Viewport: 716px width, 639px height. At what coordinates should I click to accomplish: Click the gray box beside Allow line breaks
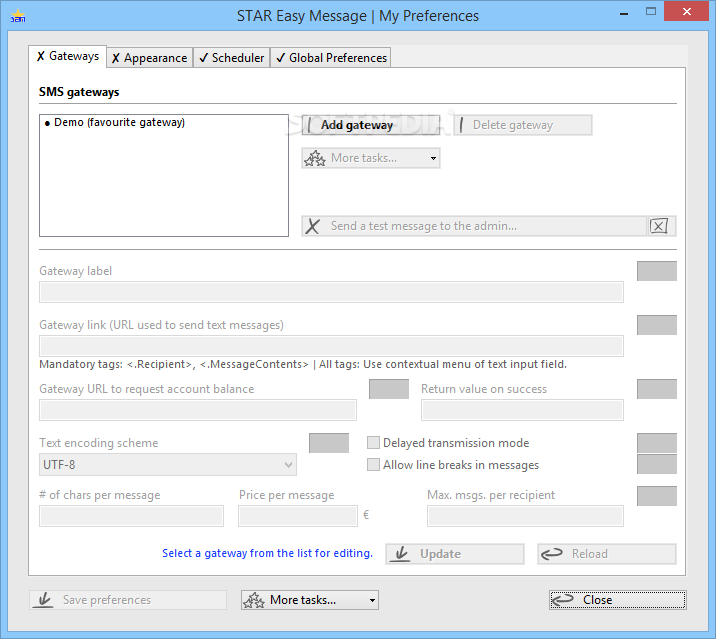tap(657, 464)
